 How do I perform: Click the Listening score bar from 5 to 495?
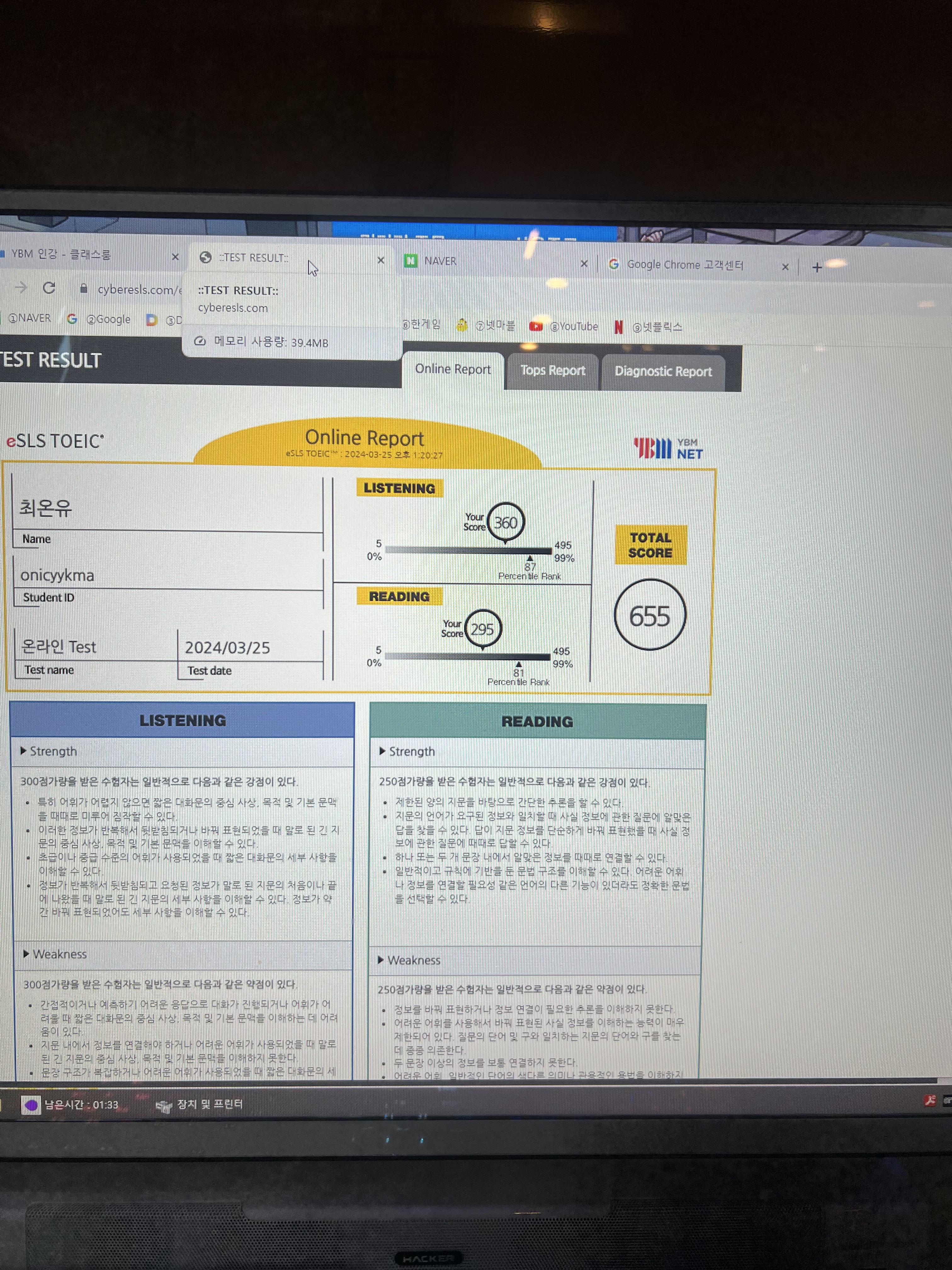[x=468, y=550]
